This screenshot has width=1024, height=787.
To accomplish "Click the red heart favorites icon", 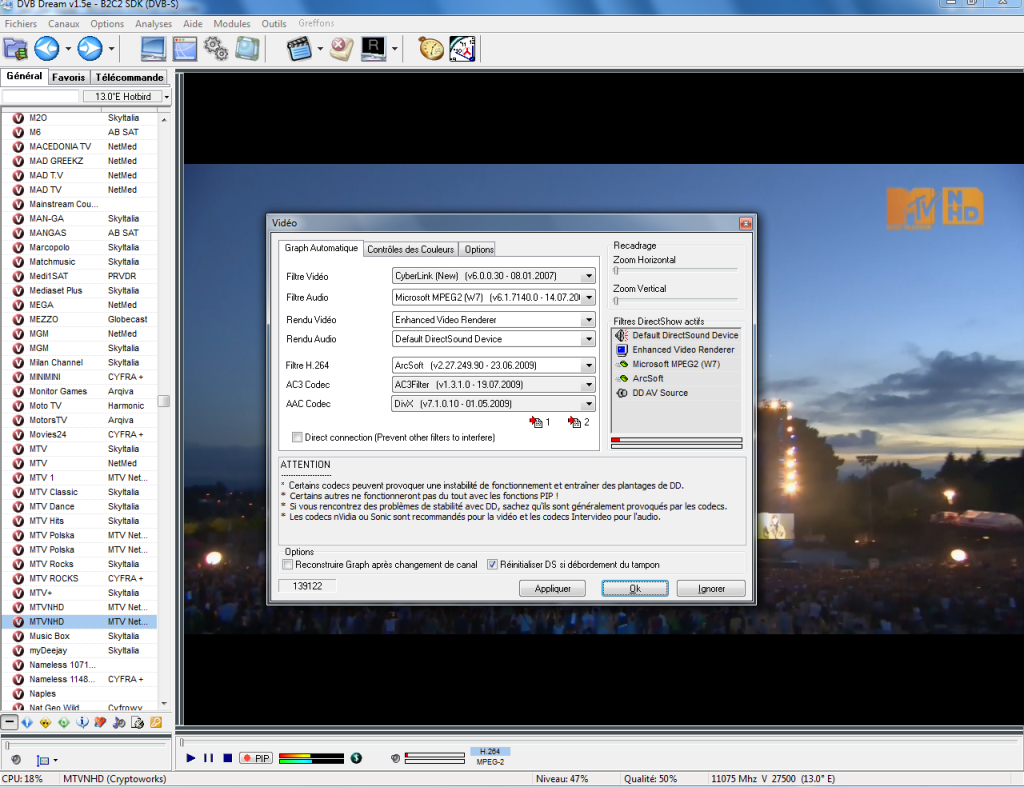I will coord(100,722).
